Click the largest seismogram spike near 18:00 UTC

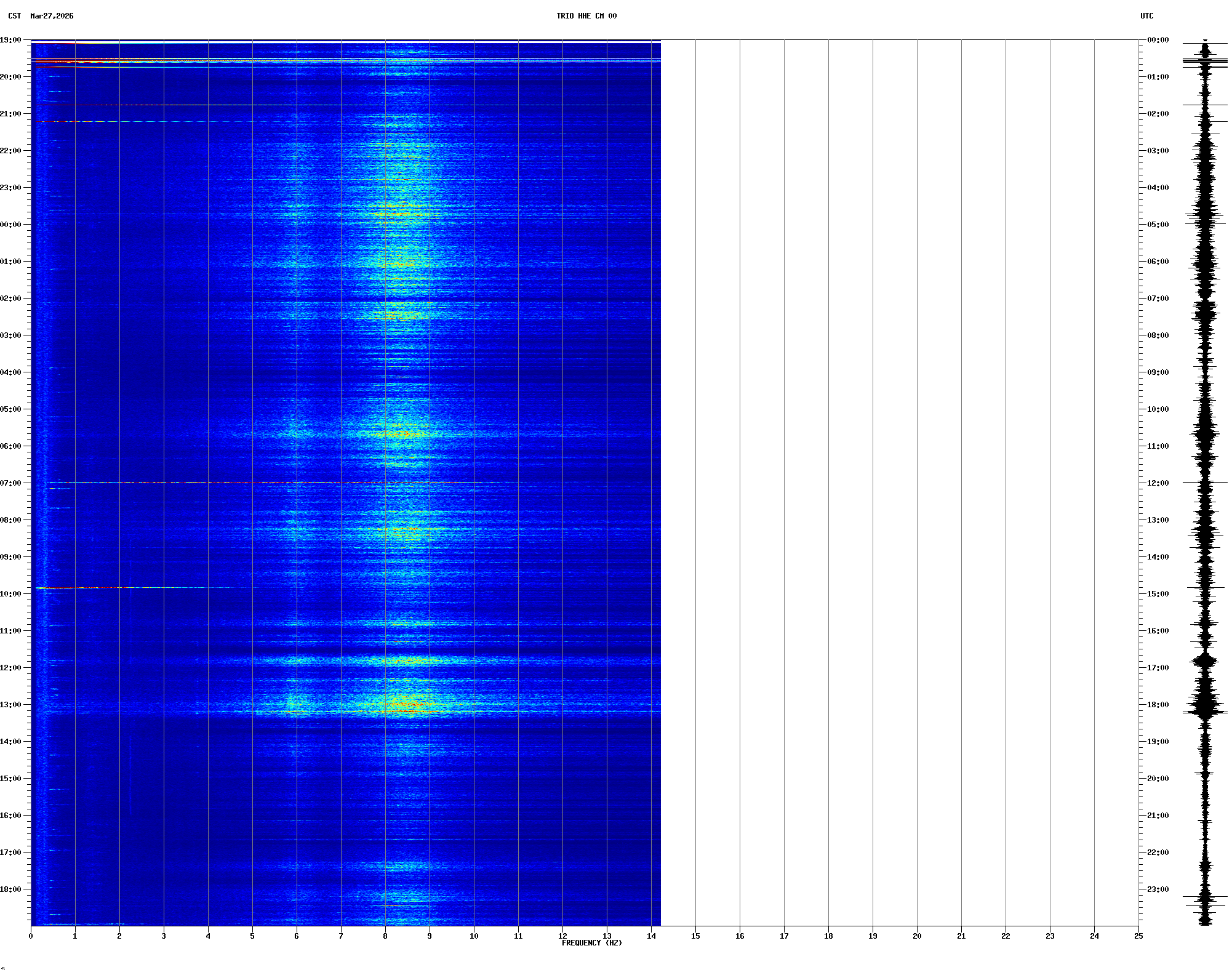(1205, 712)
